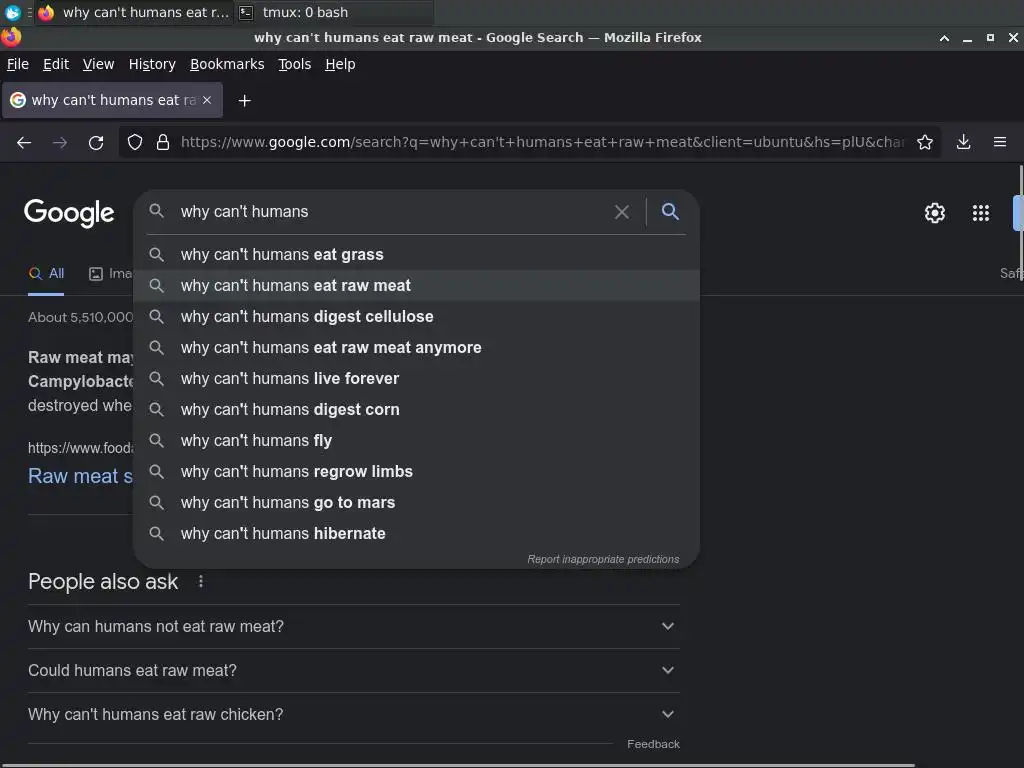Open Firefox downloads panel
Image resolution: width=1024 pixels, height=768 pixels.
[x=963, y=142]
